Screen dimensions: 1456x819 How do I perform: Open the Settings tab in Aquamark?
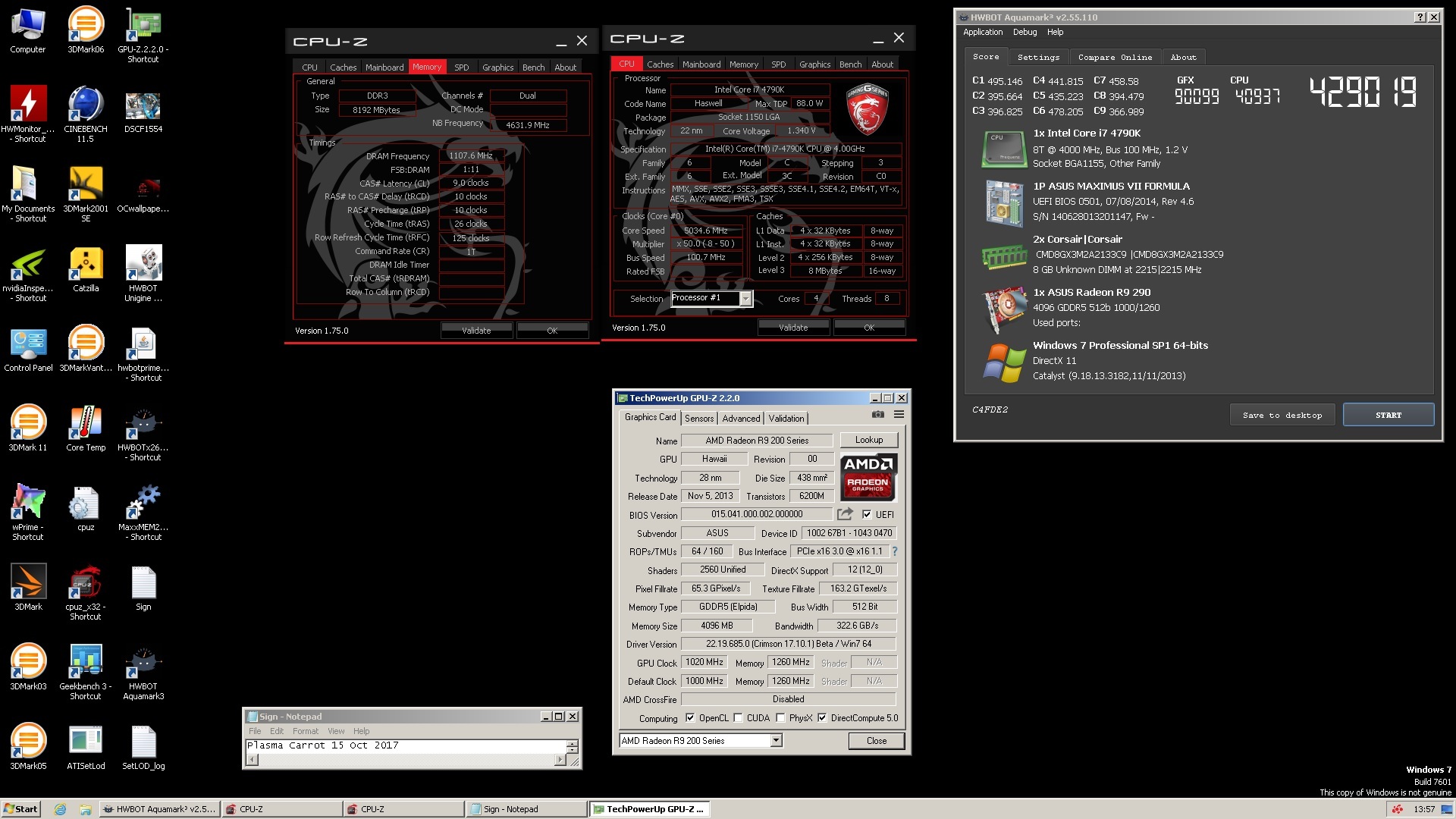click(x=1038, y=57)
